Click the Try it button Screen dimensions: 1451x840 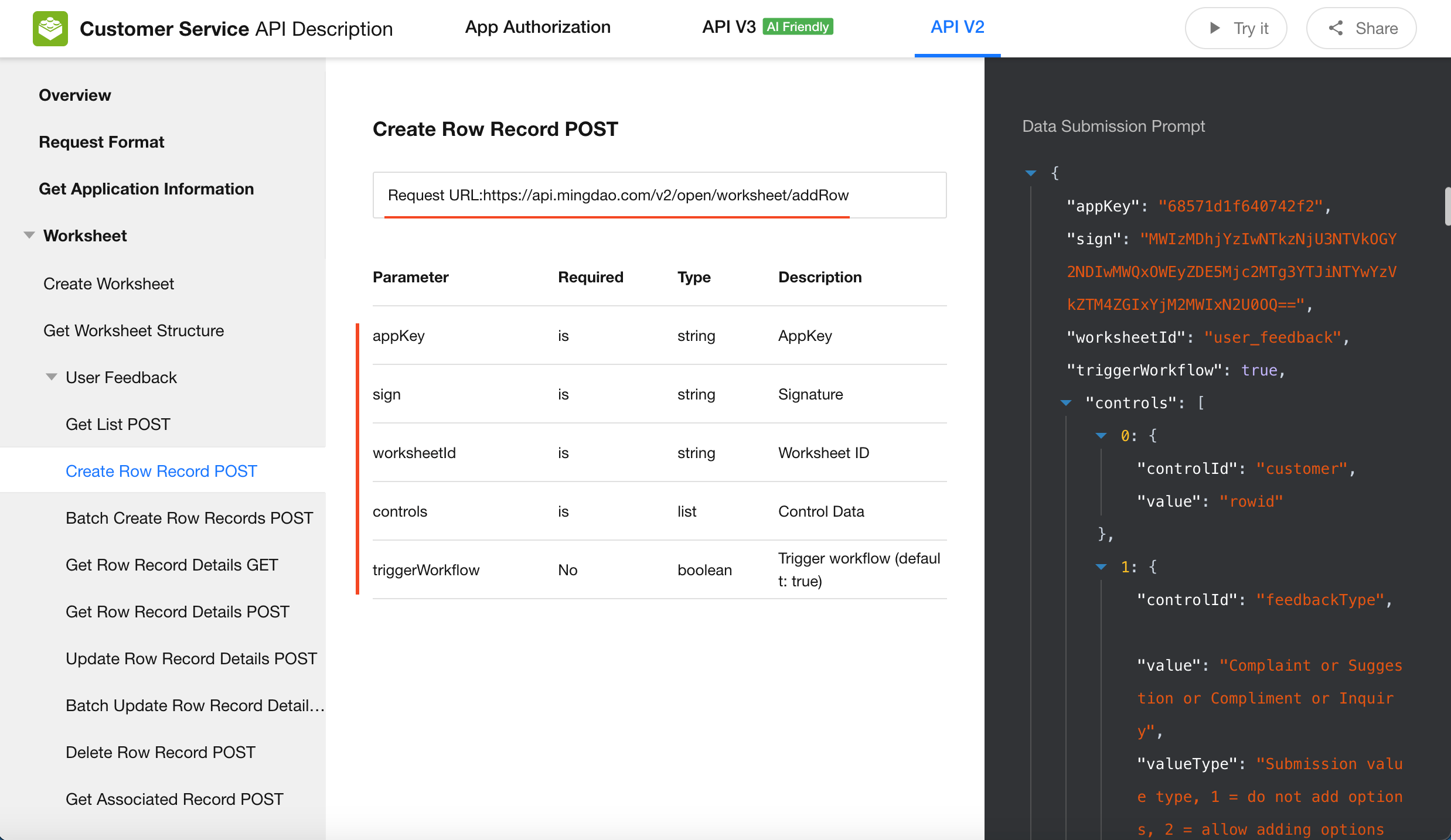point(1236,28)
